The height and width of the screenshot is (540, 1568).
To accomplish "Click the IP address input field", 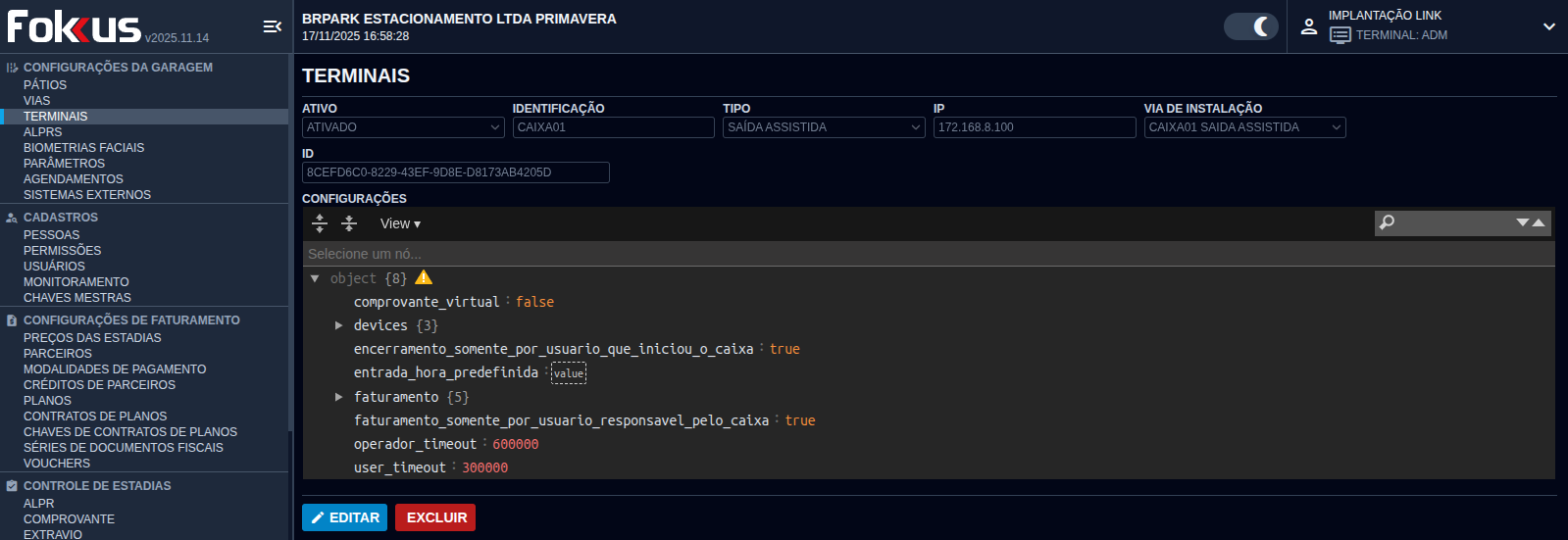I will [1034, 127].
